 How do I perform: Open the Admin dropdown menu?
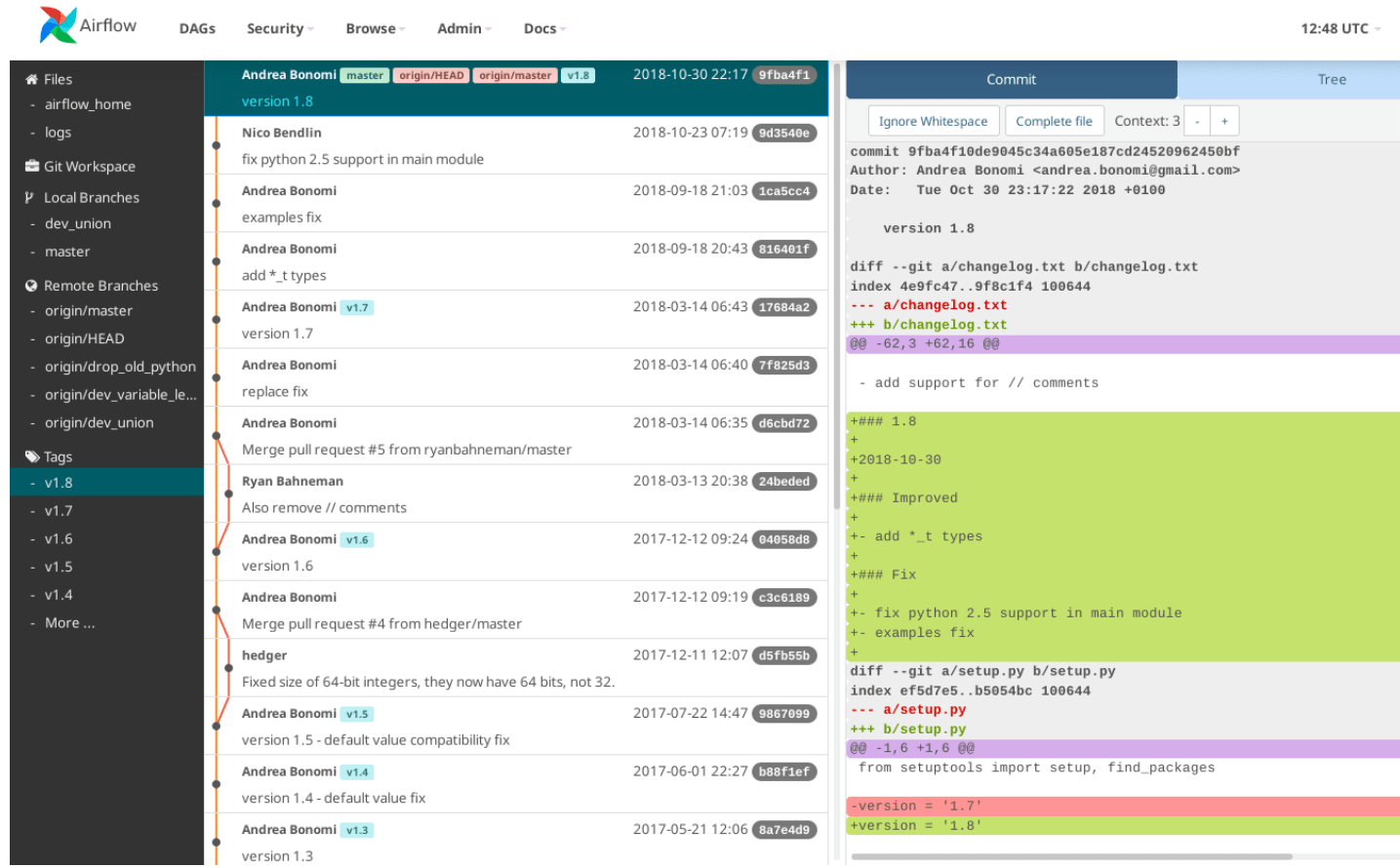464,28
